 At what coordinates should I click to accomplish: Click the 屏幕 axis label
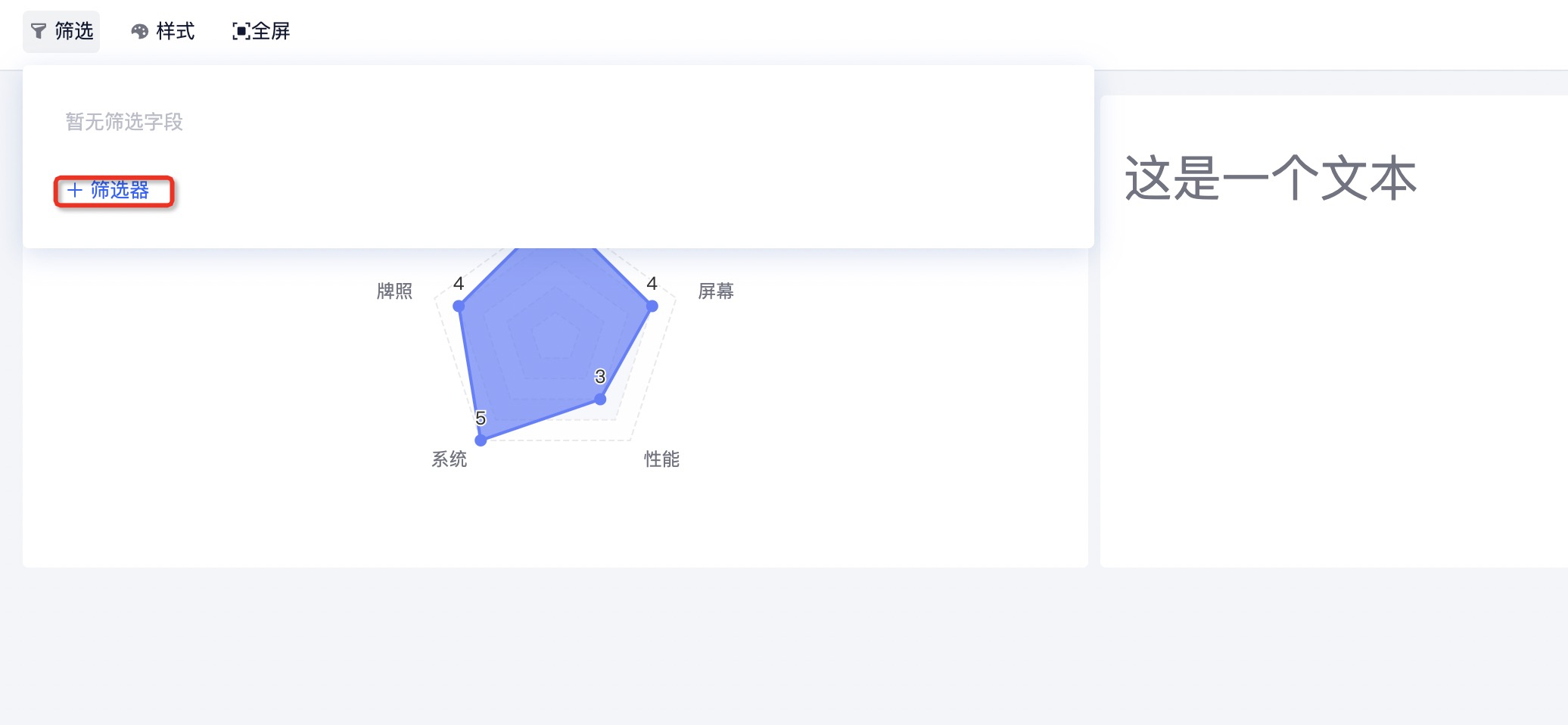(716, 291)
